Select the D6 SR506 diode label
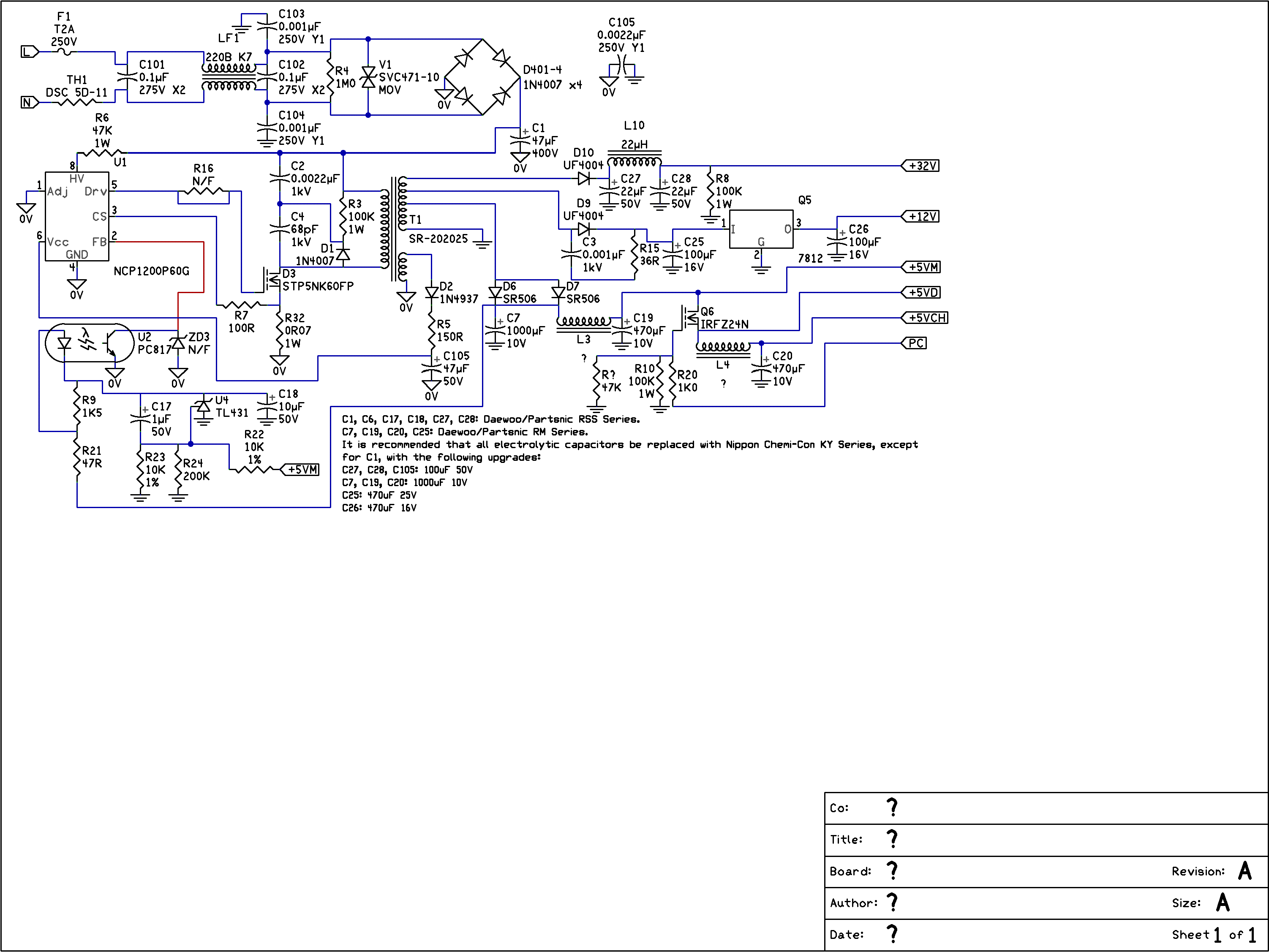The image size is (1269, 952). 520,292
